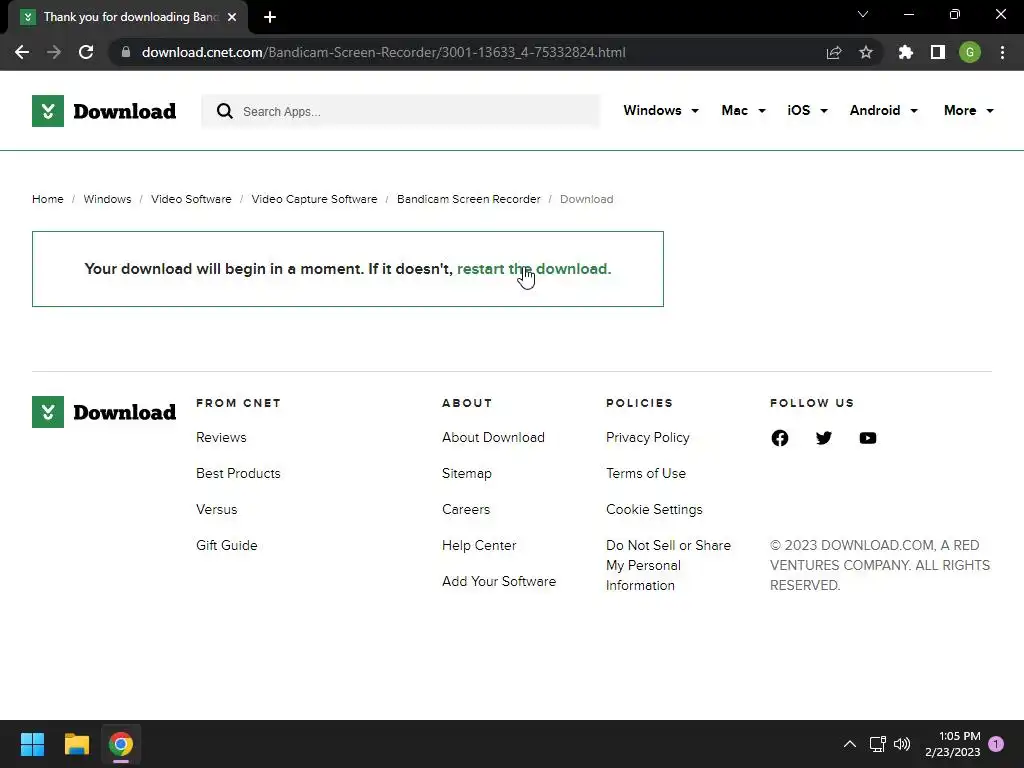Image resolution: width=1024 pixels, height=768 pixels.
Task: Click the address bar URL
Action: [383, 52]
